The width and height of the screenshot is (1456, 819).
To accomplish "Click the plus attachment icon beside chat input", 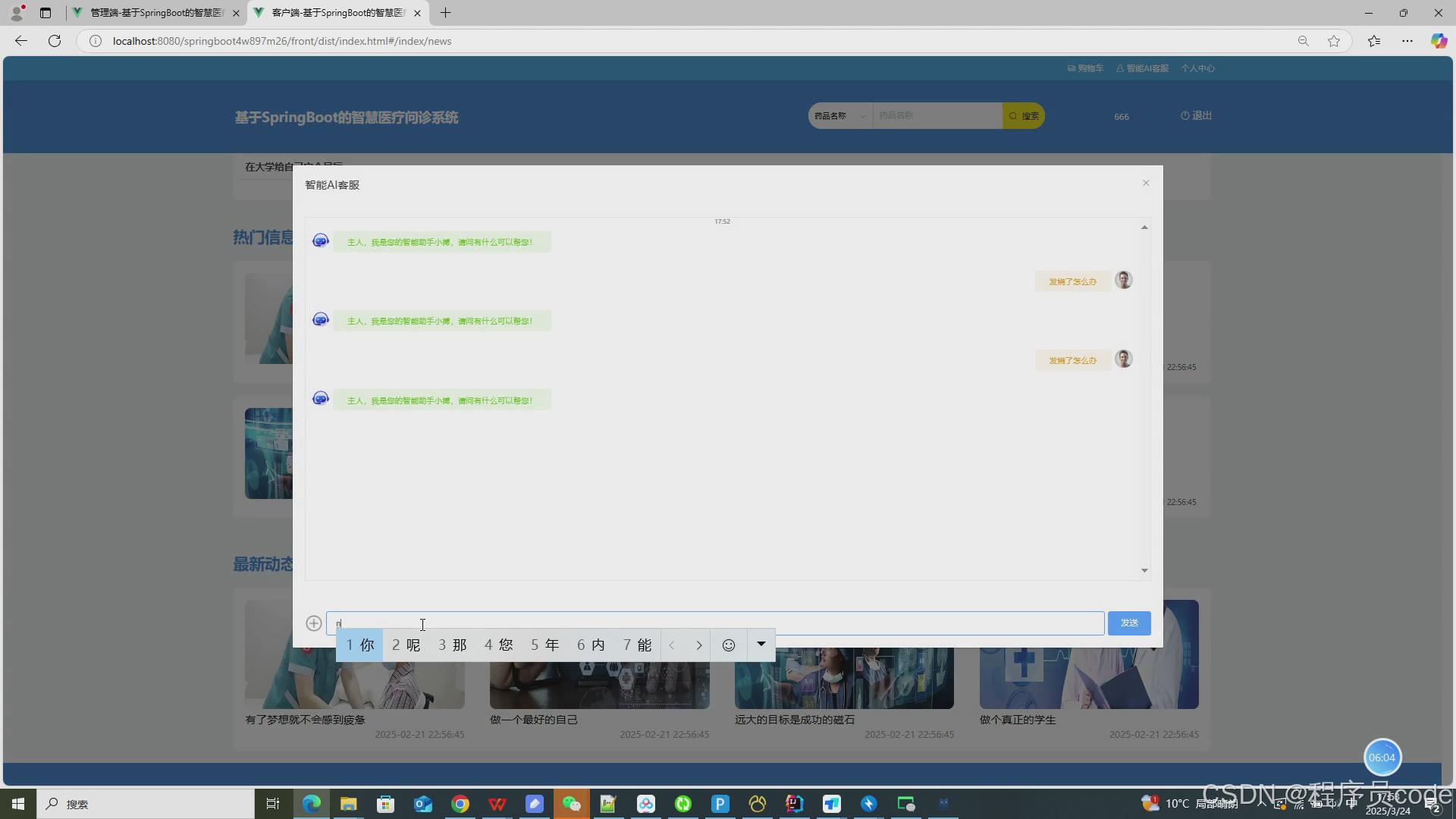I will point(314,623).
